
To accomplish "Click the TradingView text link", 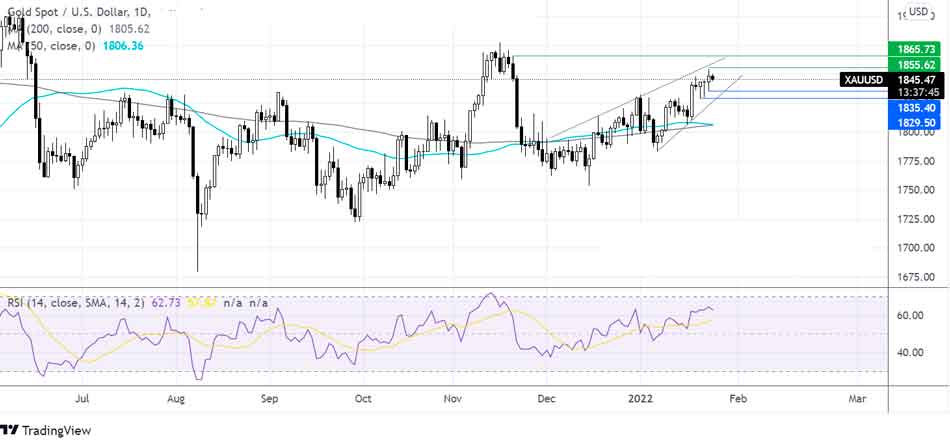I will [60, 431].
